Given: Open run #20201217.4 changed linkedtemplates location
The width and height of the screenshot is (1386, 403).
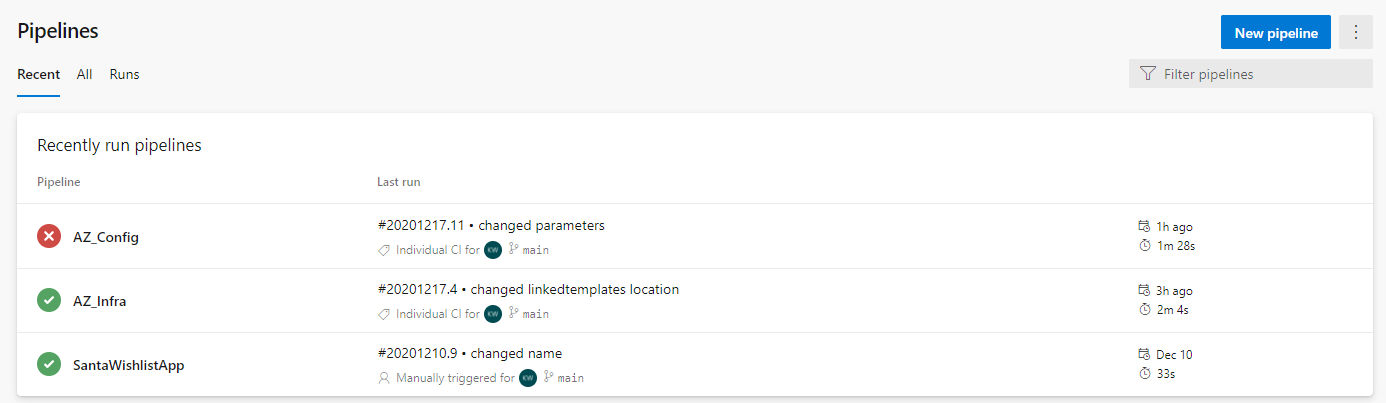Looking at the screenshot, I should pyautogui.click(x=529, y=290).
